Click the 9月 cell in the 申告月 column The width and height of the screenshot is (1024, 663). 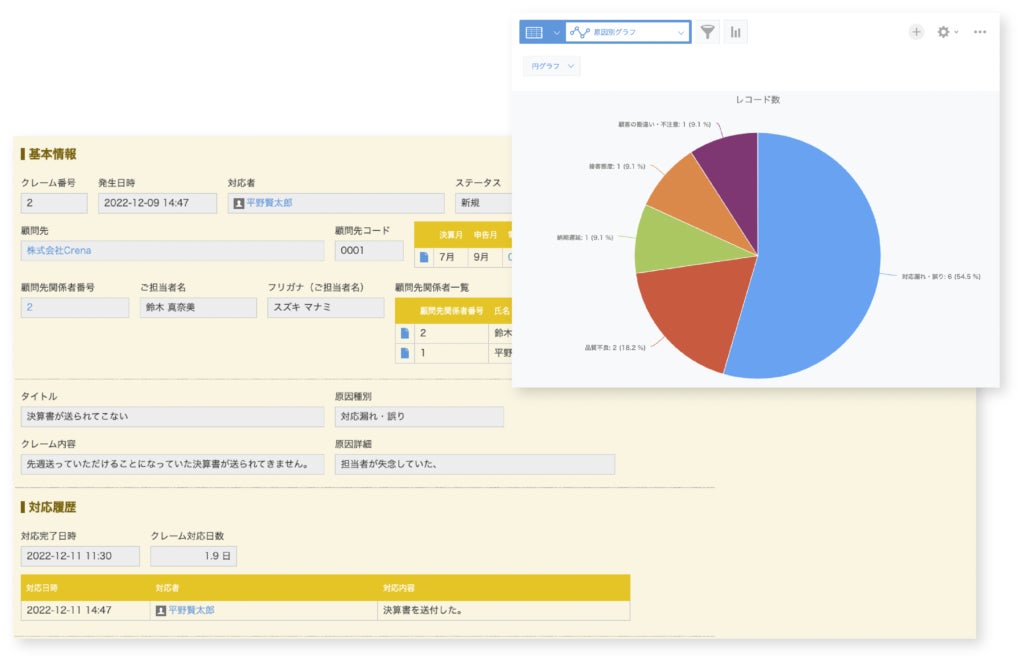pyautogui.click(x=485, y=257)
